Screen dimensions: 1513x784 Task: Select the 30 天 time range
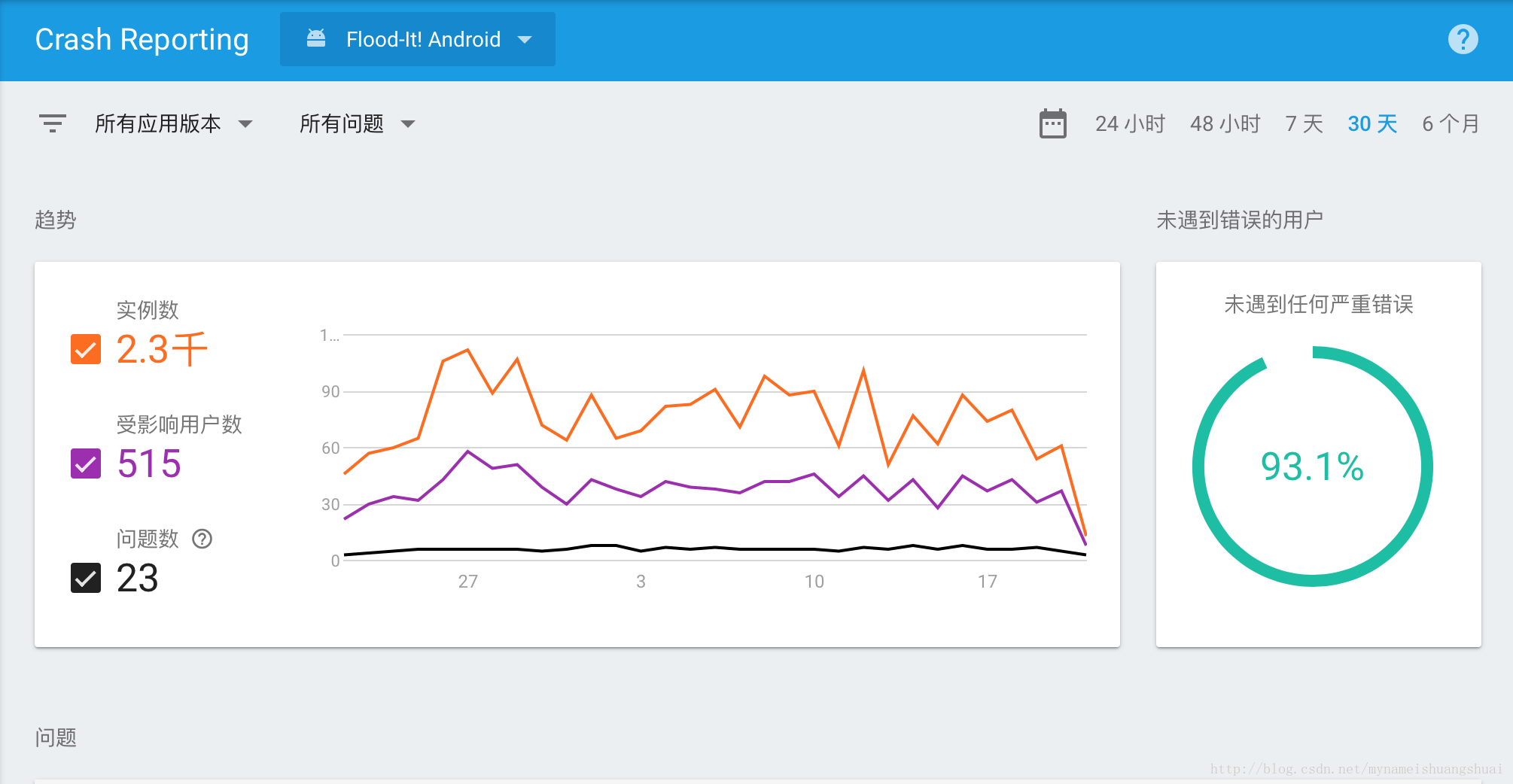tap(1371, 123)
